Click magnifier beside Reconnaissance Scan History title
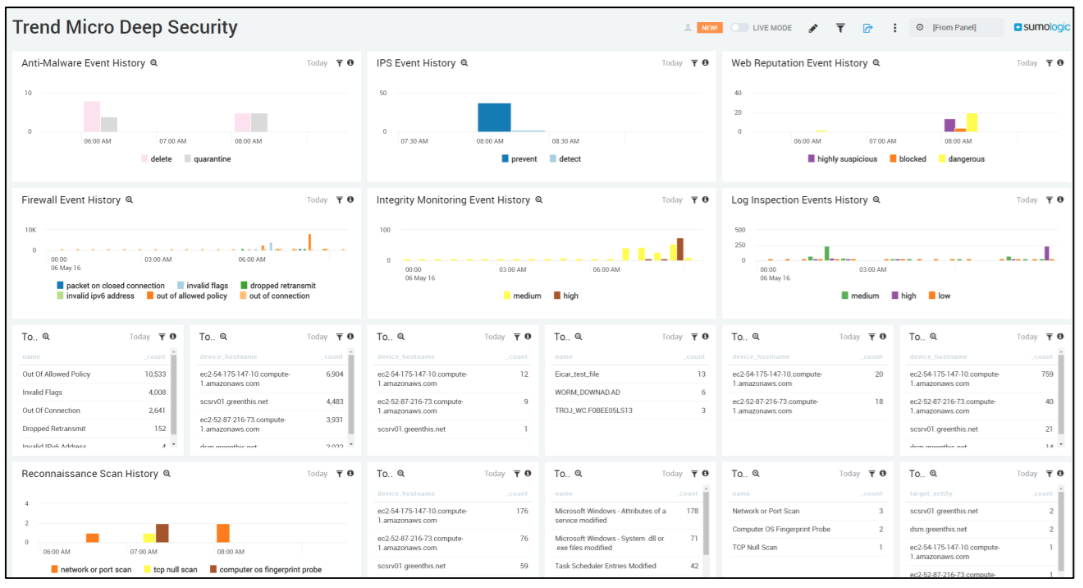 point(166,474)
